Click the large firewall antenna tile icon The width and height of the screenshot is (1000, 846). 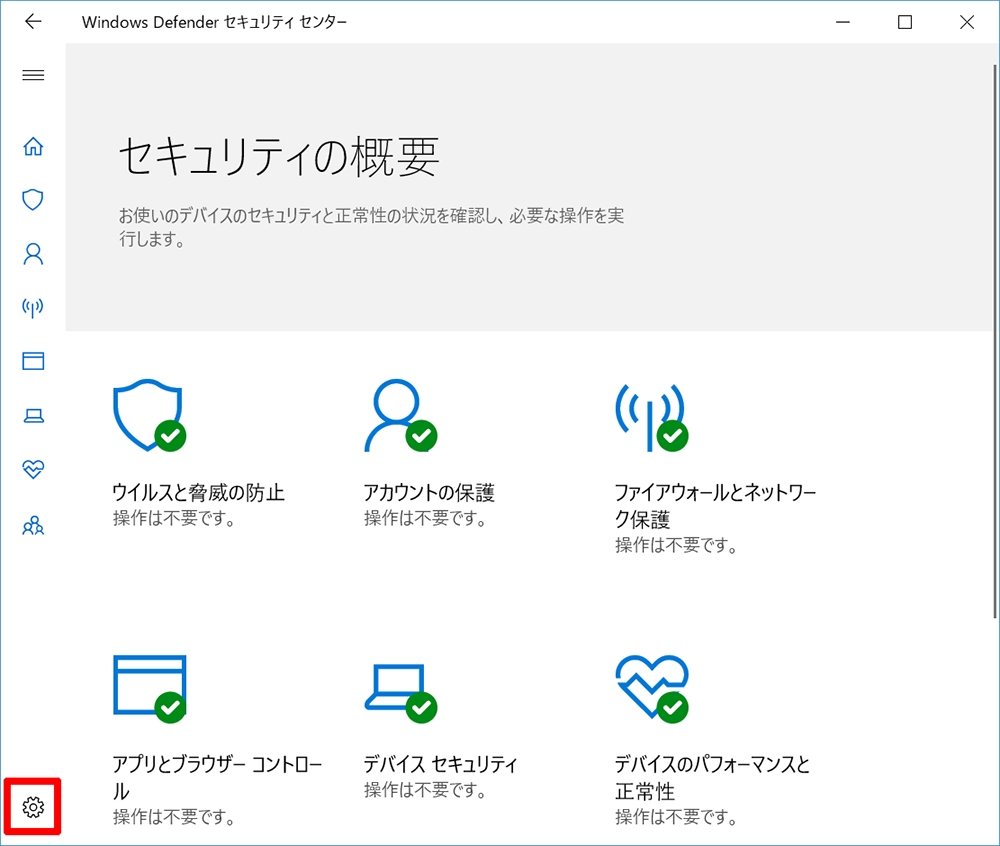(652, 417)
